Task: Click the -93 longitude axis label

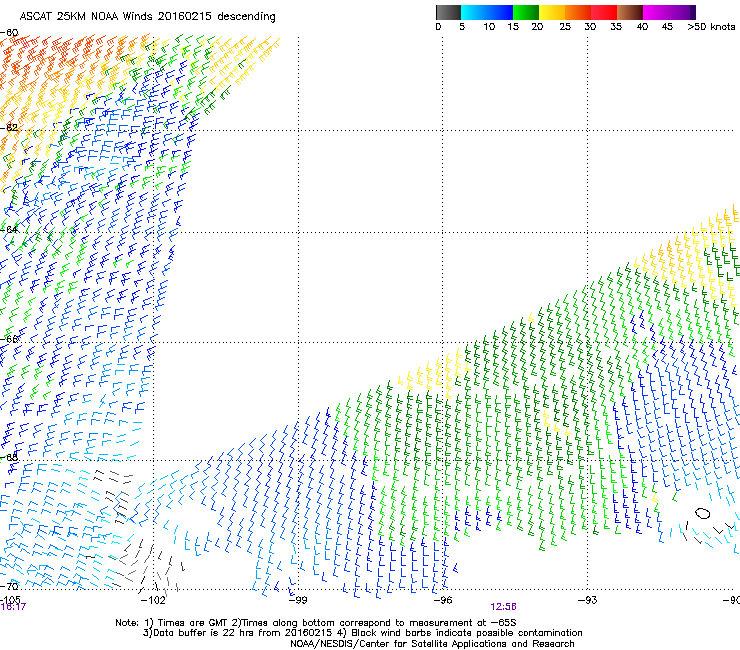Action: coord(588,600)
